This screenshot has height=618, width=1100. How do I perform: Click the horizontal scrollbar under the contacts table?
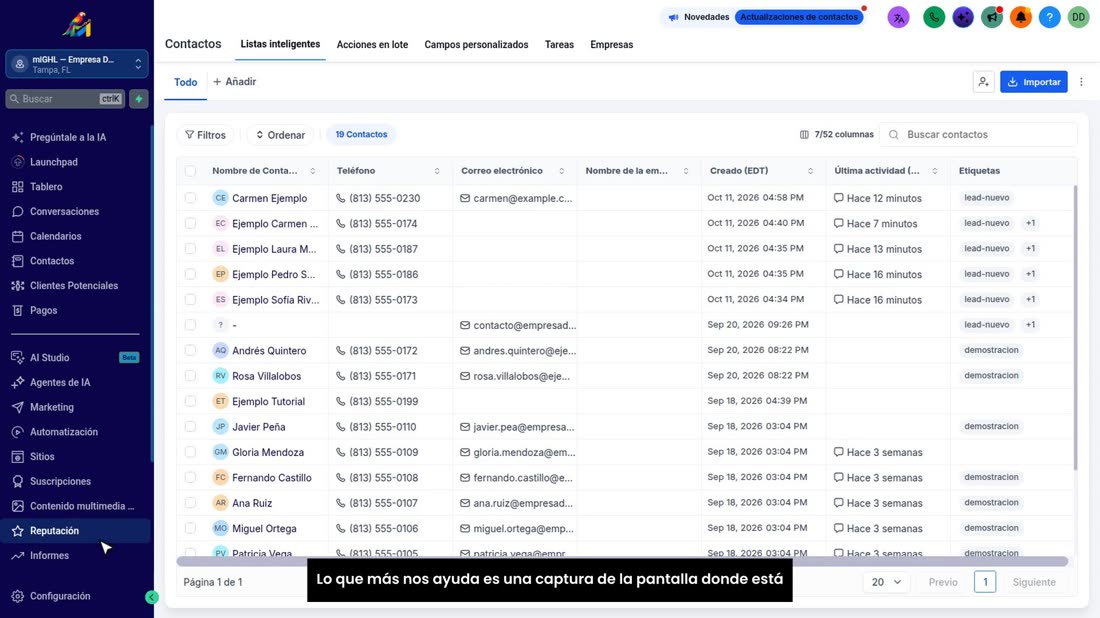point(622,562)
